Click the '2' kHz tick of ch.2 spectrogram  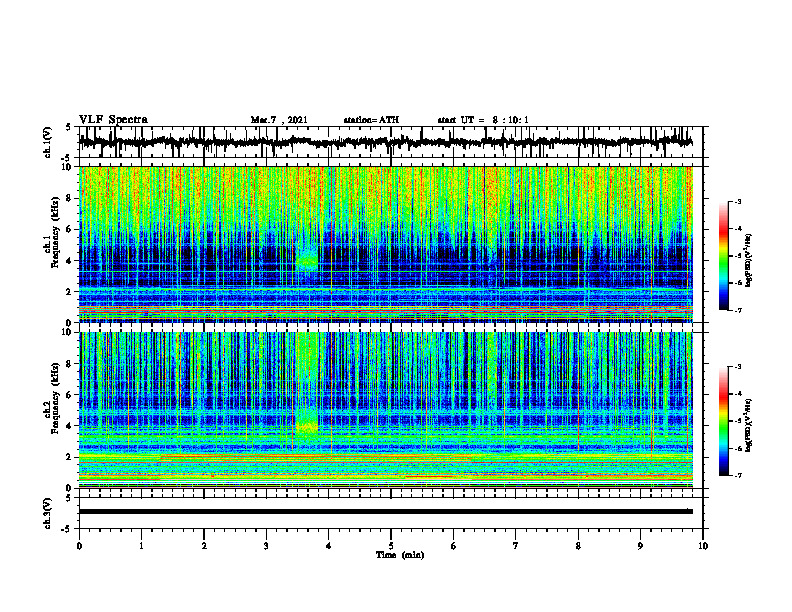[70, 457]
